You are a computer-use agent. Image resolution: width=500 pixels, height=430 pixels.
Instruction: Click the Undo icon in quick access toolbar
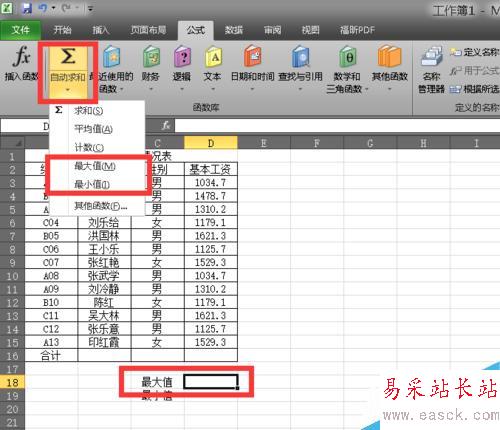42,8
